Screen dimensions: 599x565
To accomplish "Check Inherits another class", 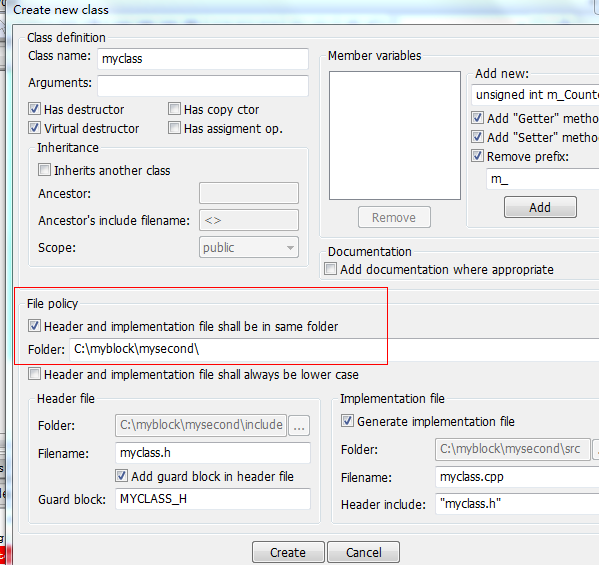I will click(x=44, y=170).
